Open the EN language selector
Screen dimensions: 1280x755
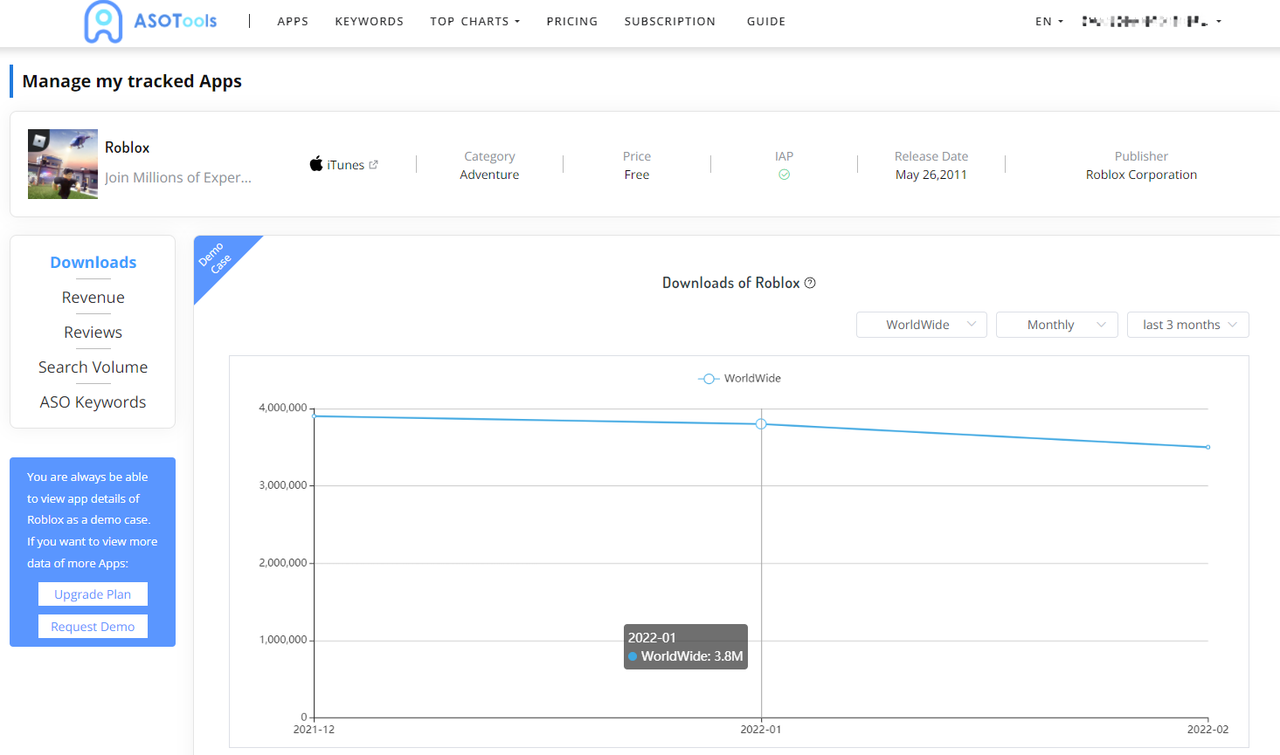[1046, 21]
